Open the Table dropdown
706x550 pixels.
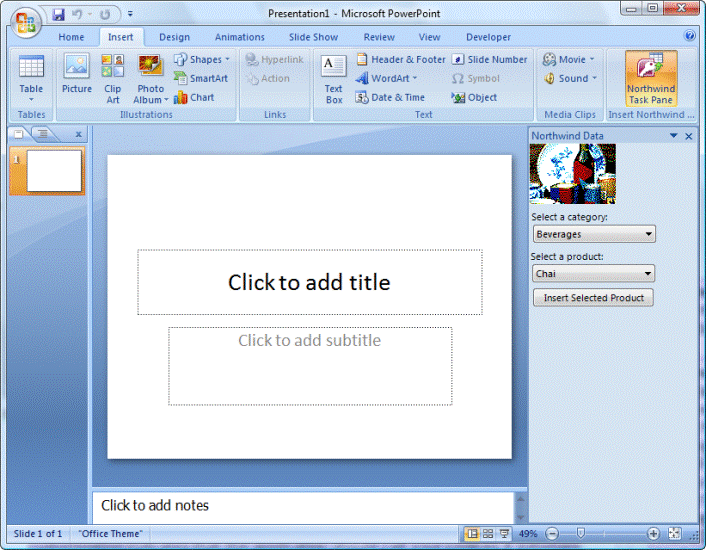(31, 78)
